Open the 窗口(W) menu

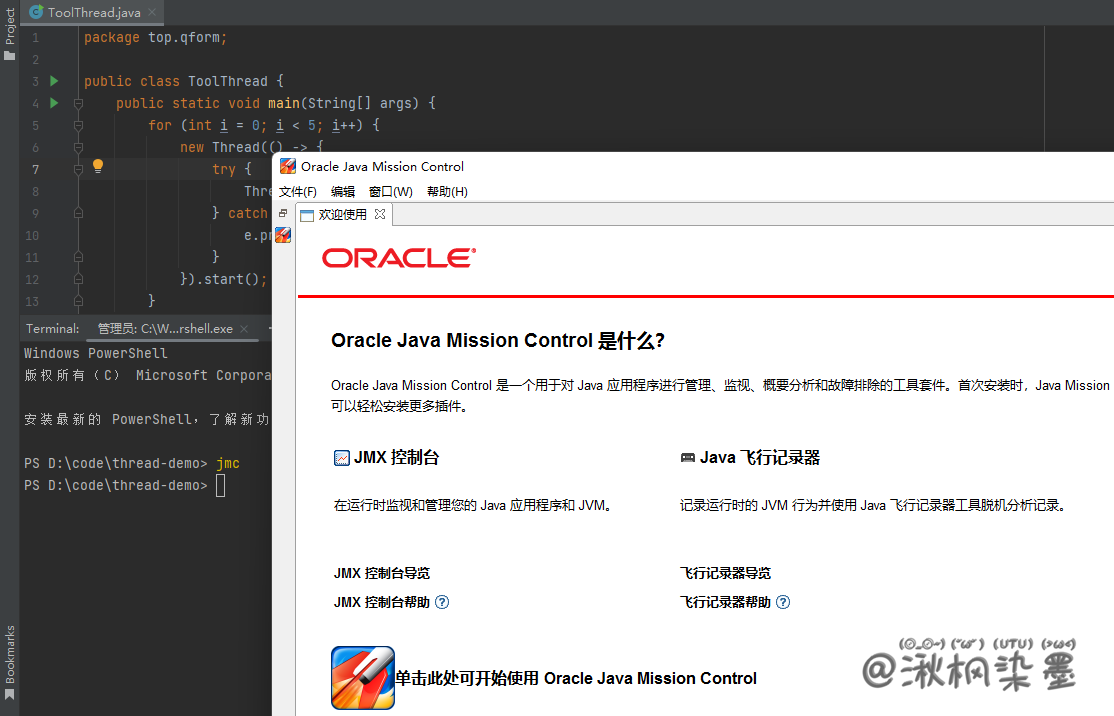[x=390, y=191]
